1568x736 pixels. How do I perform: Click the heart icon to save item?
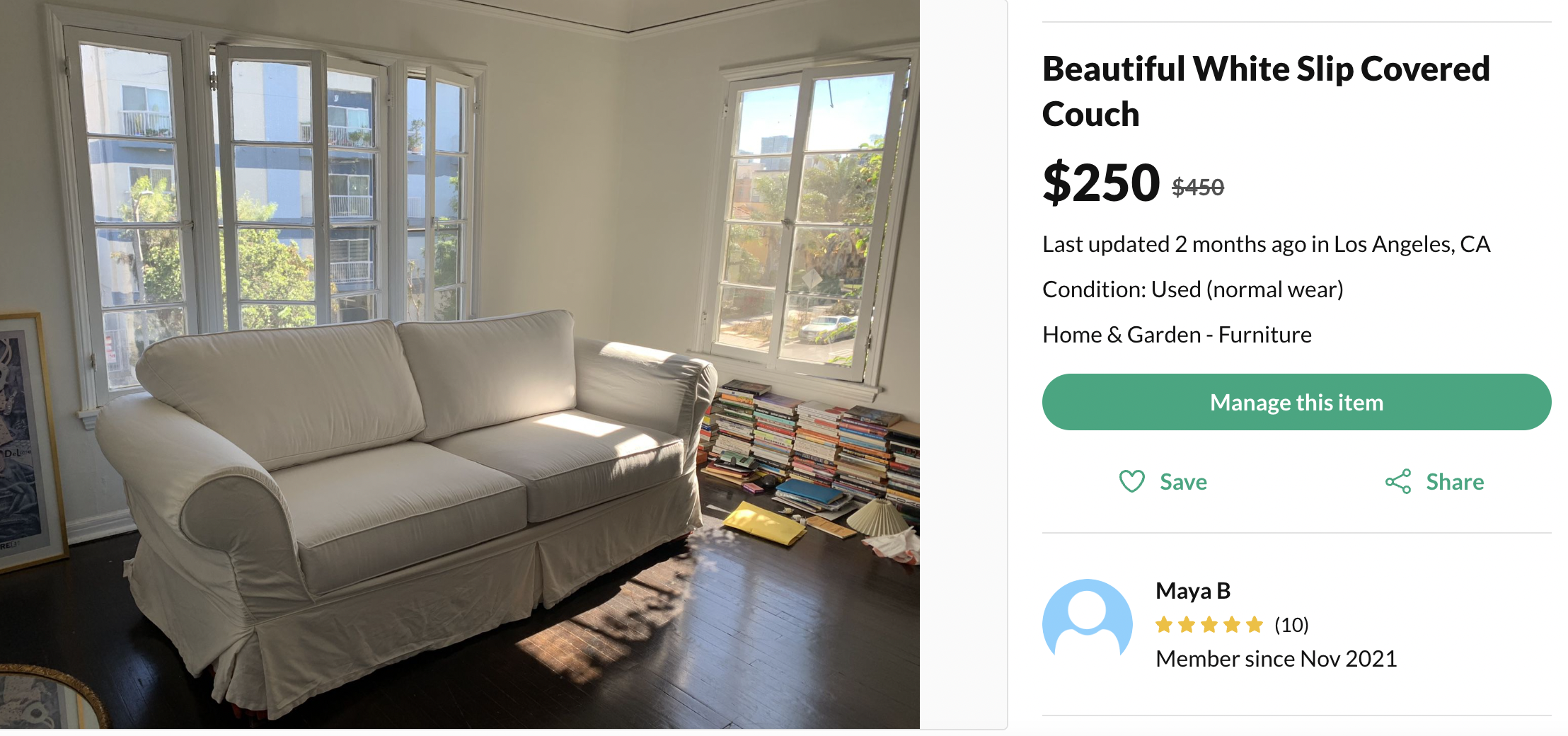click(1131, 481)
